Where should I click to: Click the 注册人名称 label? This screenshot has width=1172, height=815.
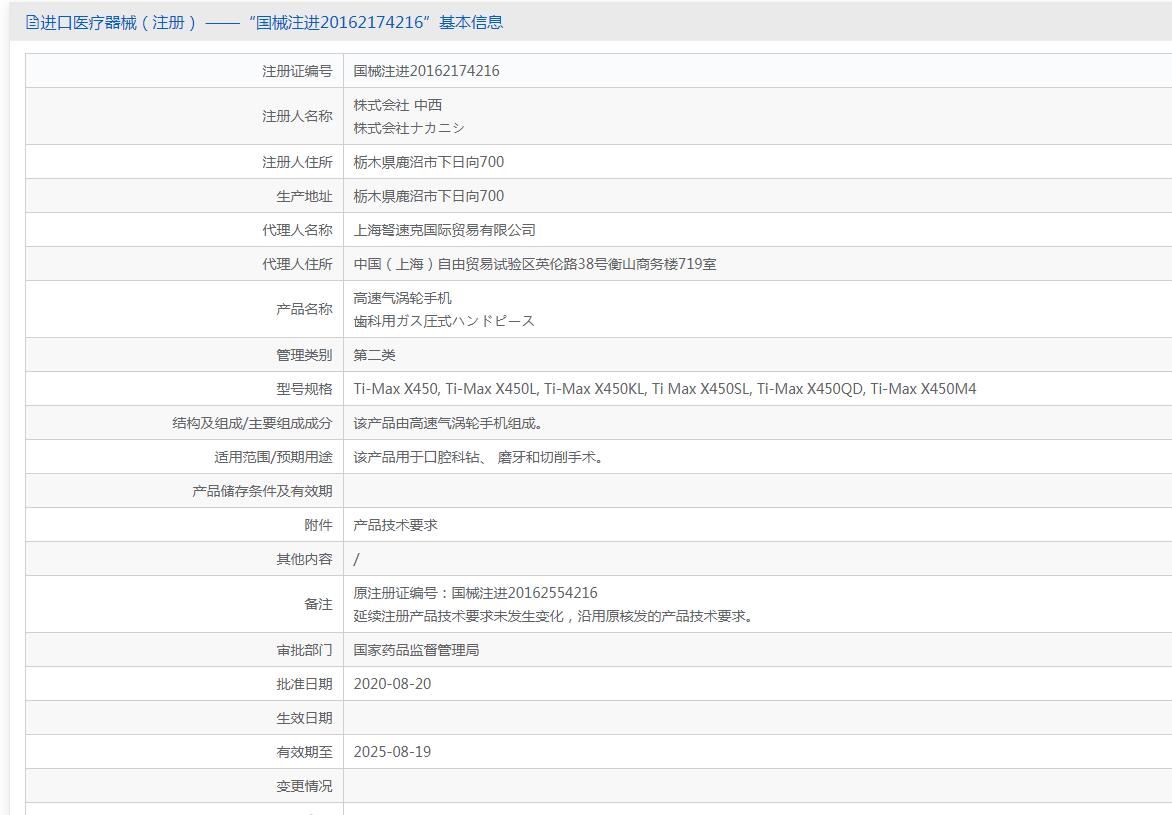tap(297, 116)
